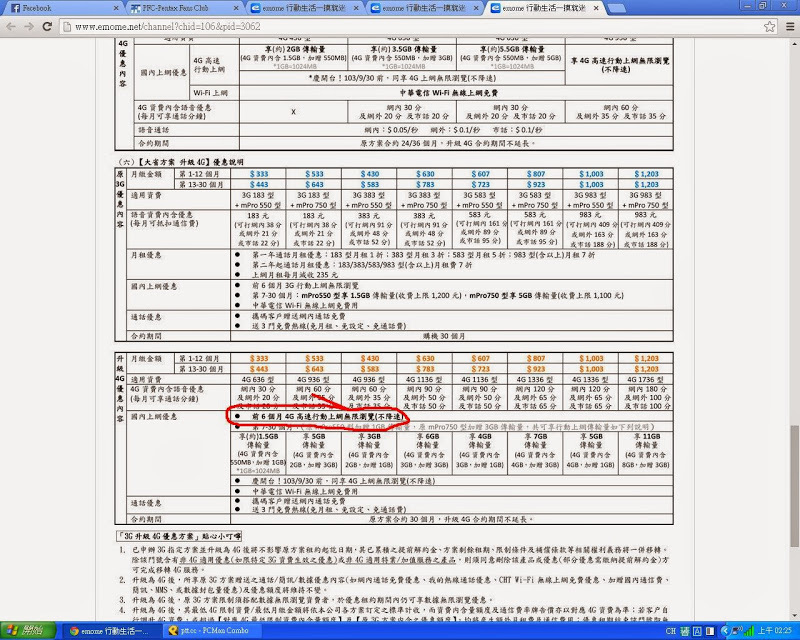The height and width of the screenshot is (640, 800).
Task: Open a new browser tab
Action: point(617,8)
